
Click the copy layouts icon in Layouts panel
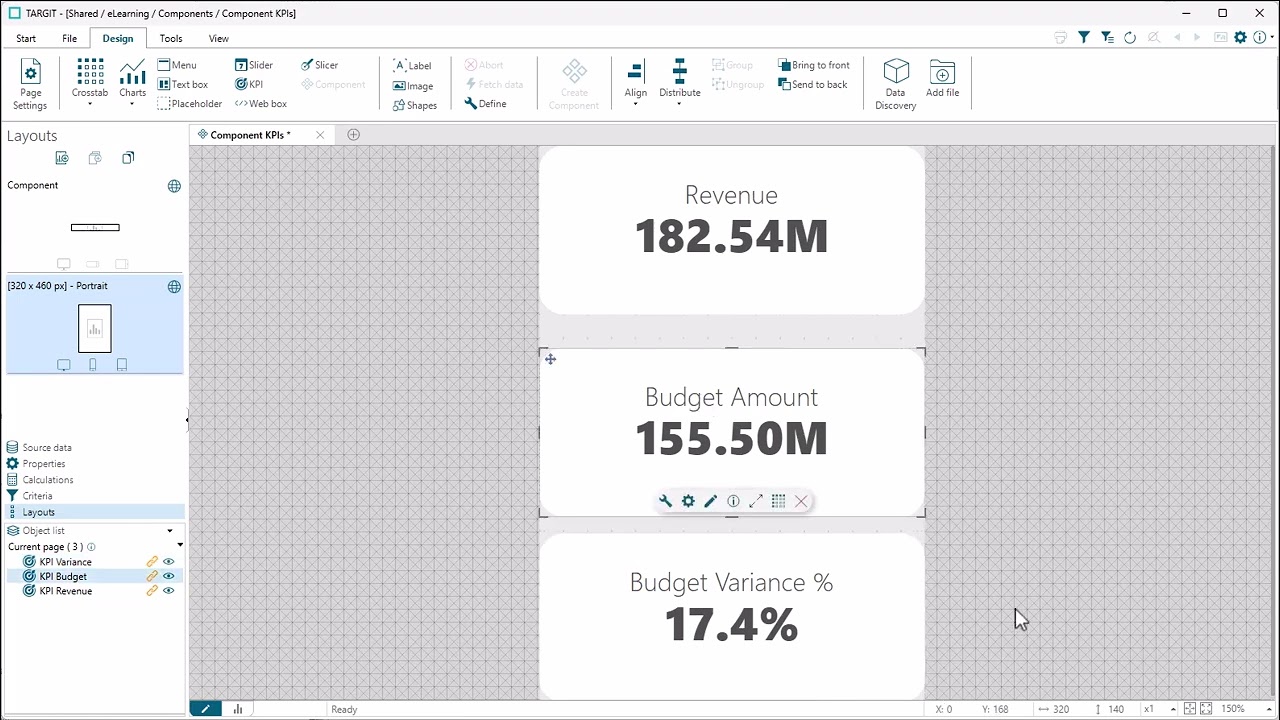[x=128, y=158]
